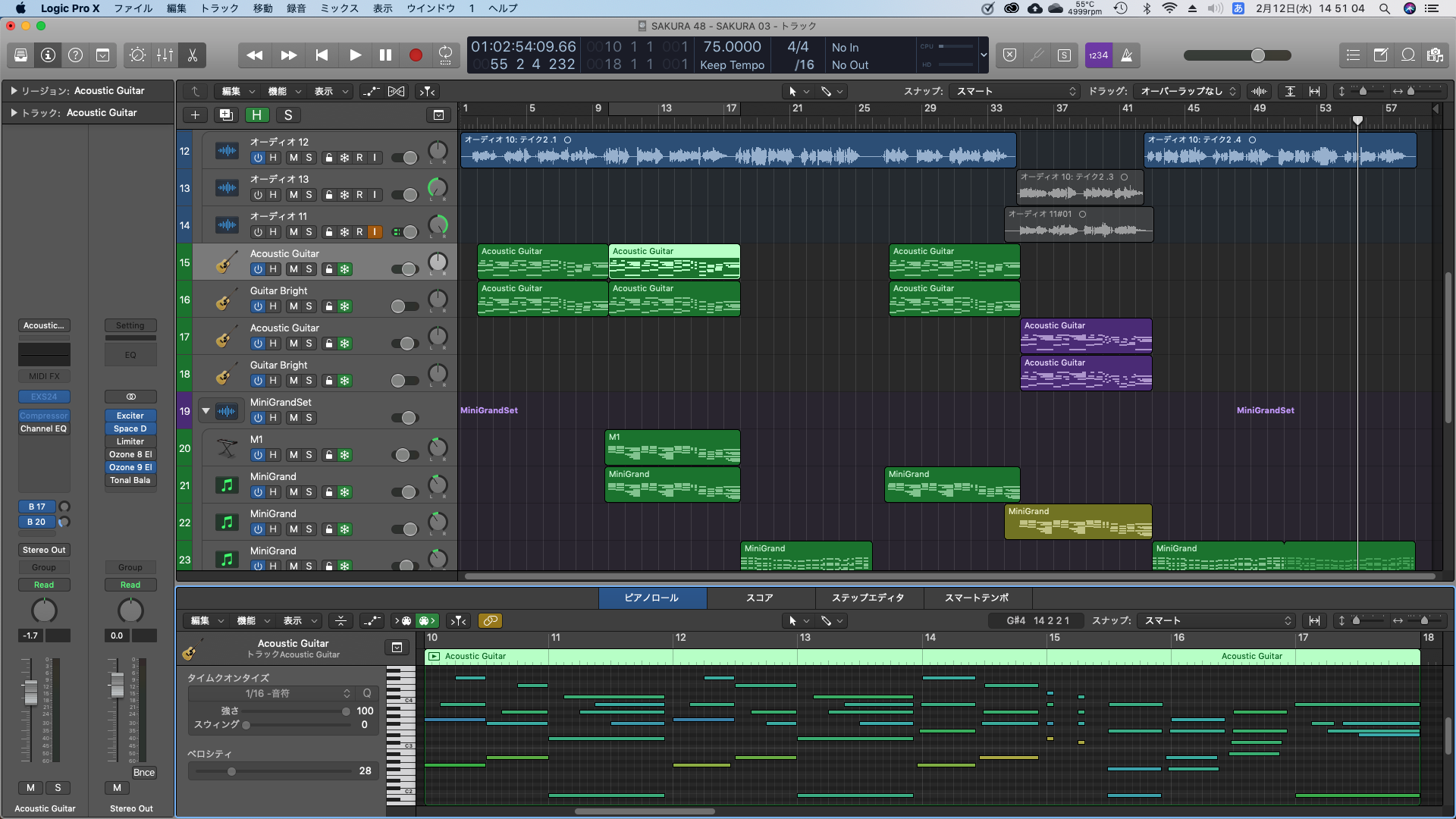1456x819 pixels.
Task: Toggle the 1234 count-in icon
Action: (x=1097, y=55)
